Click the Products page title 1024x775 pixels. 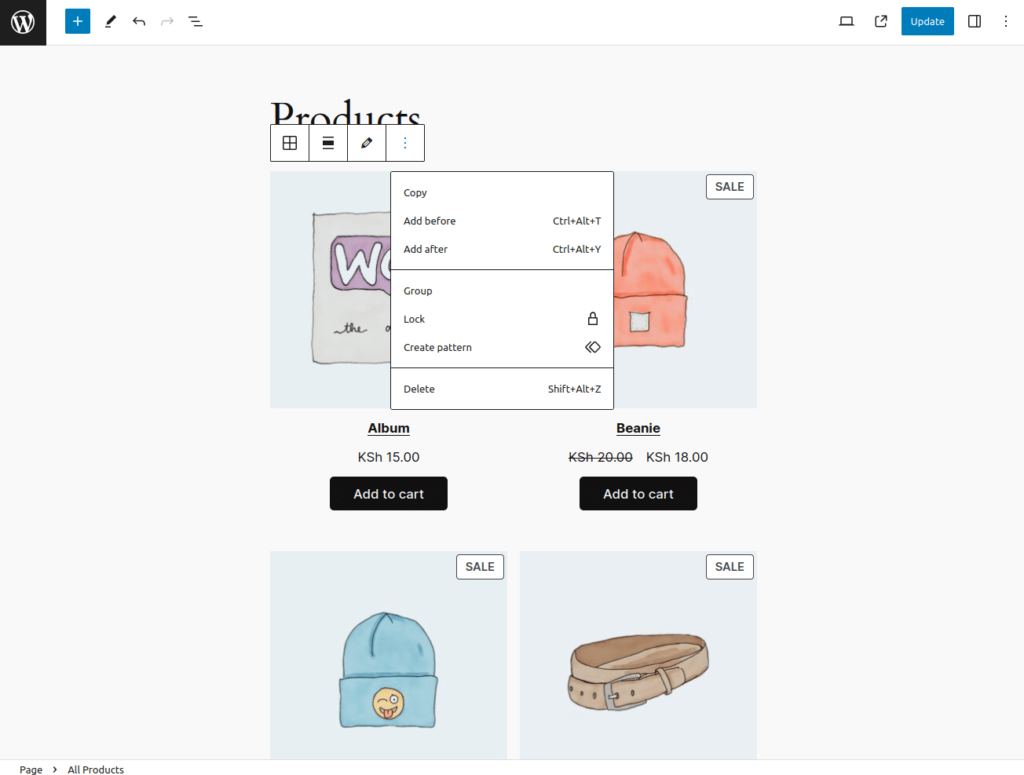tap(345, 113)
